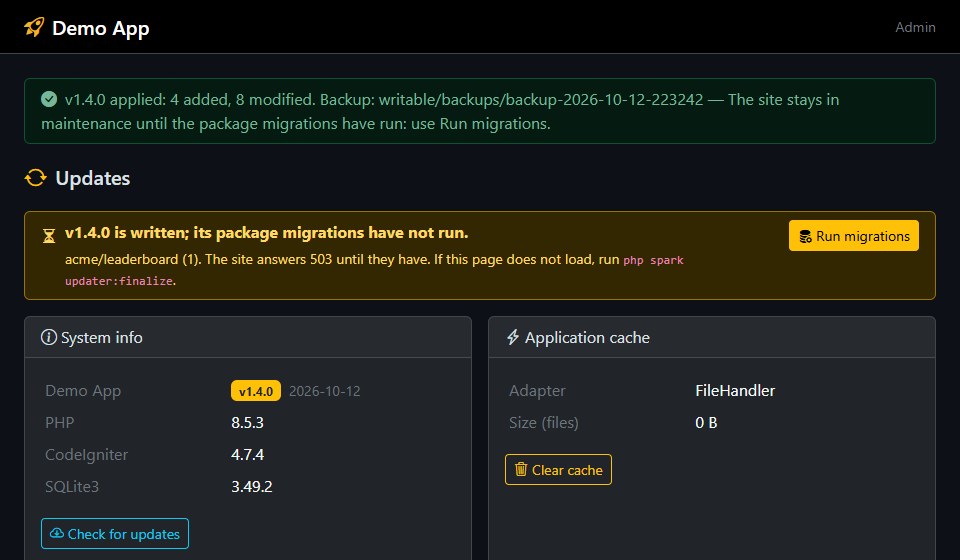Screen dimensions: 960x560
Task: Click the Updates refresh arrows icon
Action: coord(36,178)
